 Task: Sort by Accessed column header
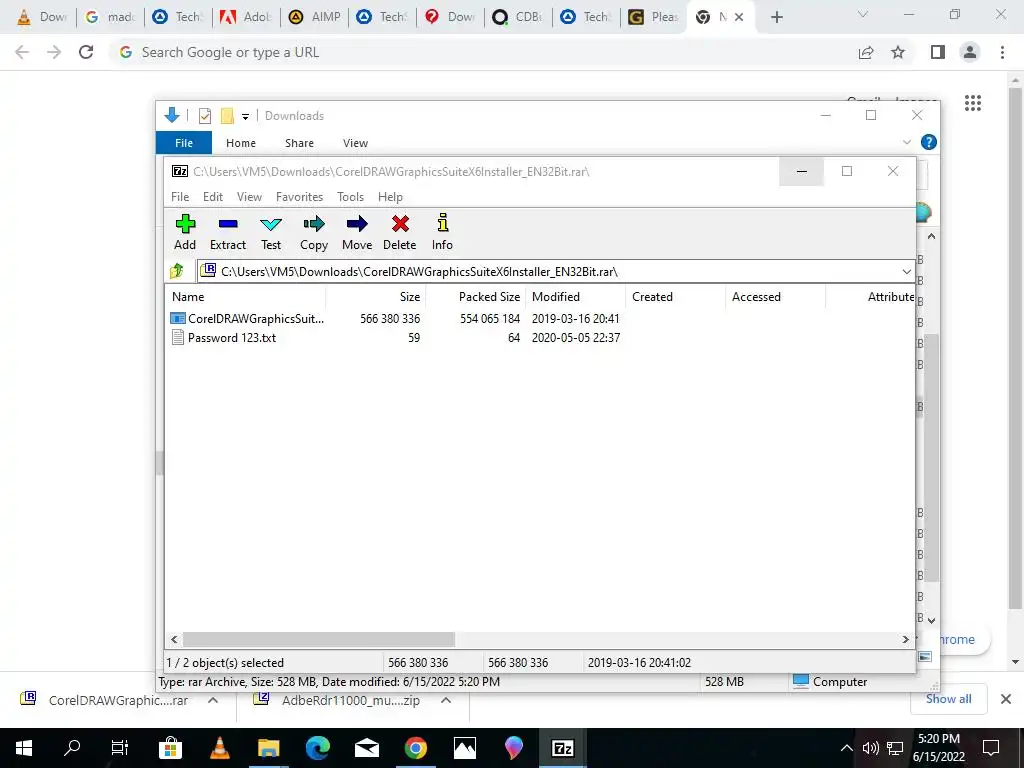775,296
